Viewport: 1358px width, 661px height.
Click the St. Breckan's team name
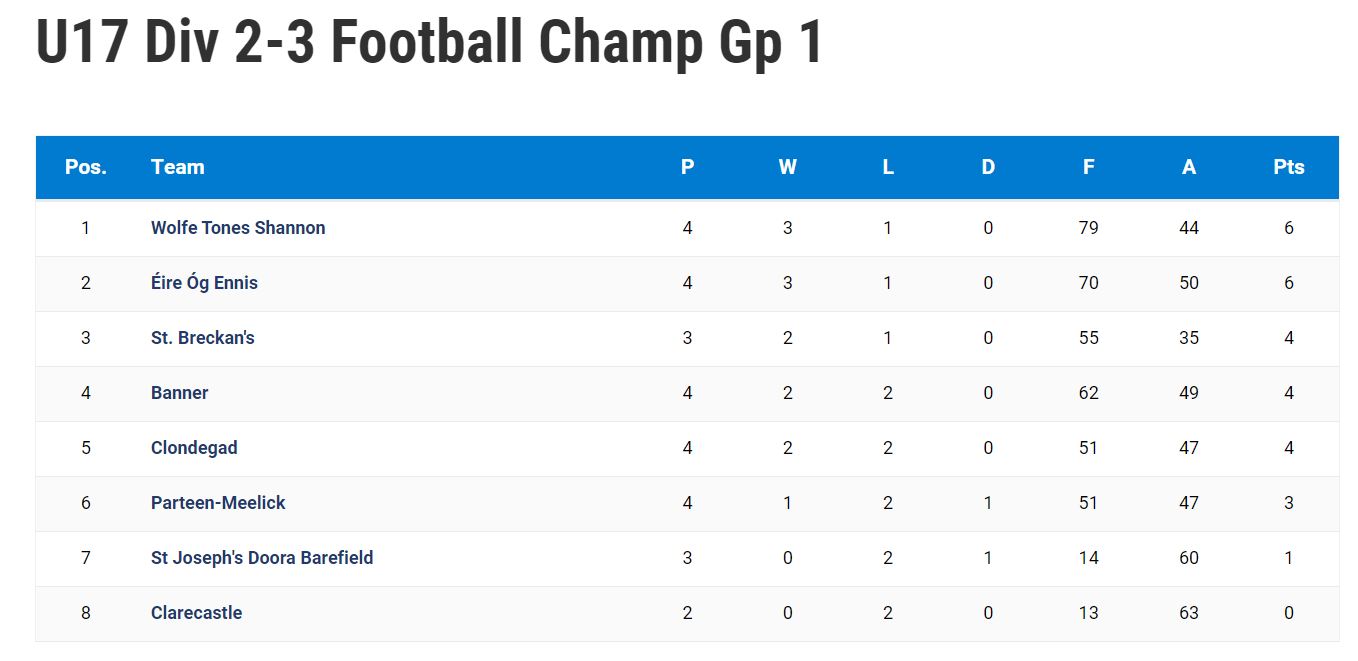coord(203,338)
